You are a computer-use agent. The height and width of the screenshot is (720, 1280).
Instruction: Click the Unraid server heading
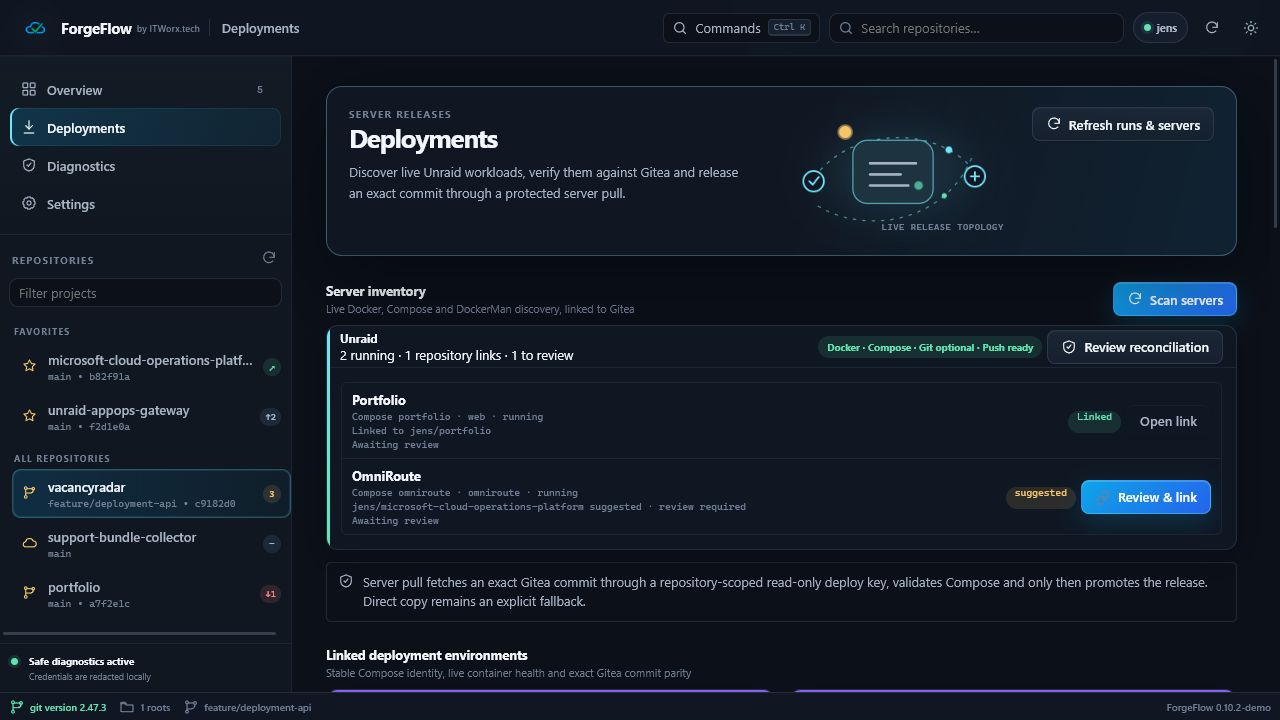[x=358, y=338]
